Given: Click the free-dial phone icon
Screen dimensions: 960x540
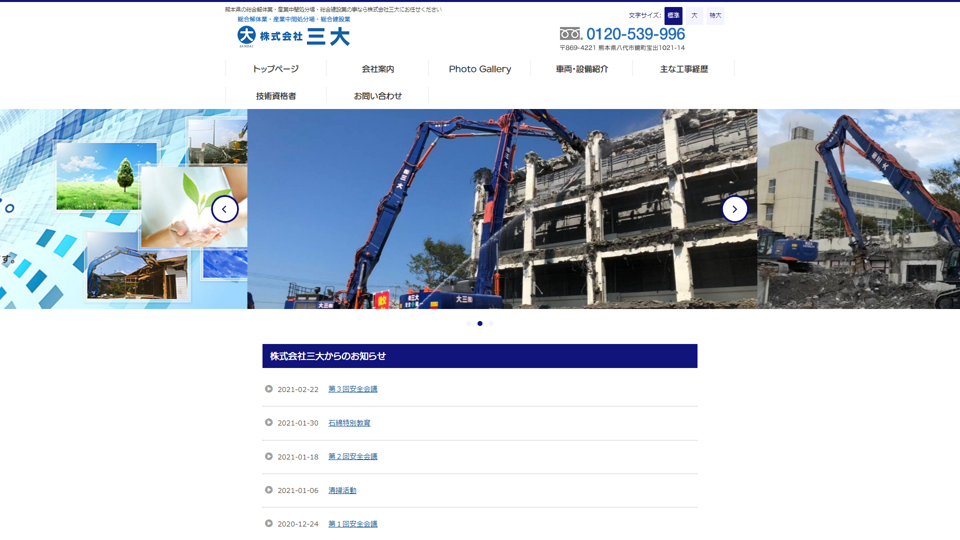Looking at the screenshot, I should tap(570, 34).
